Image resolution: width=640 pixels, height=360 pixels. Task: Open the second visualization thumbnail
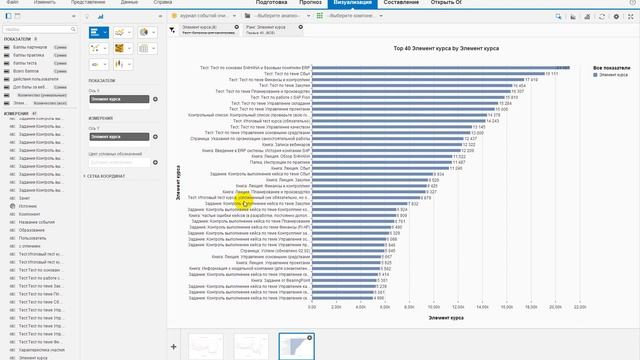click(x=251, y=347)
